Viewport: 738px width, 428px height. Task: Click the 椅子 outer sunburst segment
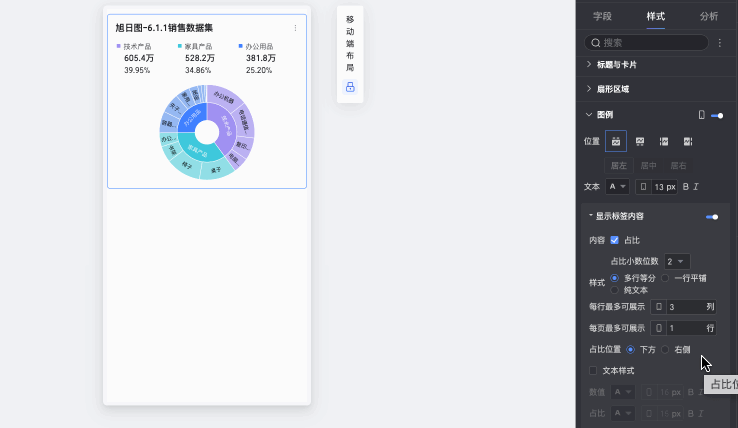186,166
